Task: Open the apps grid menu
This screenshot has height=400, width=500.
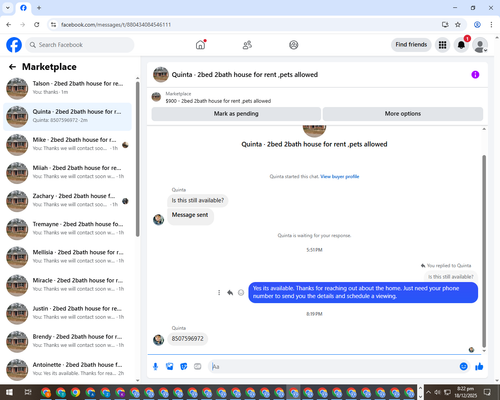Action: (442, 45)
